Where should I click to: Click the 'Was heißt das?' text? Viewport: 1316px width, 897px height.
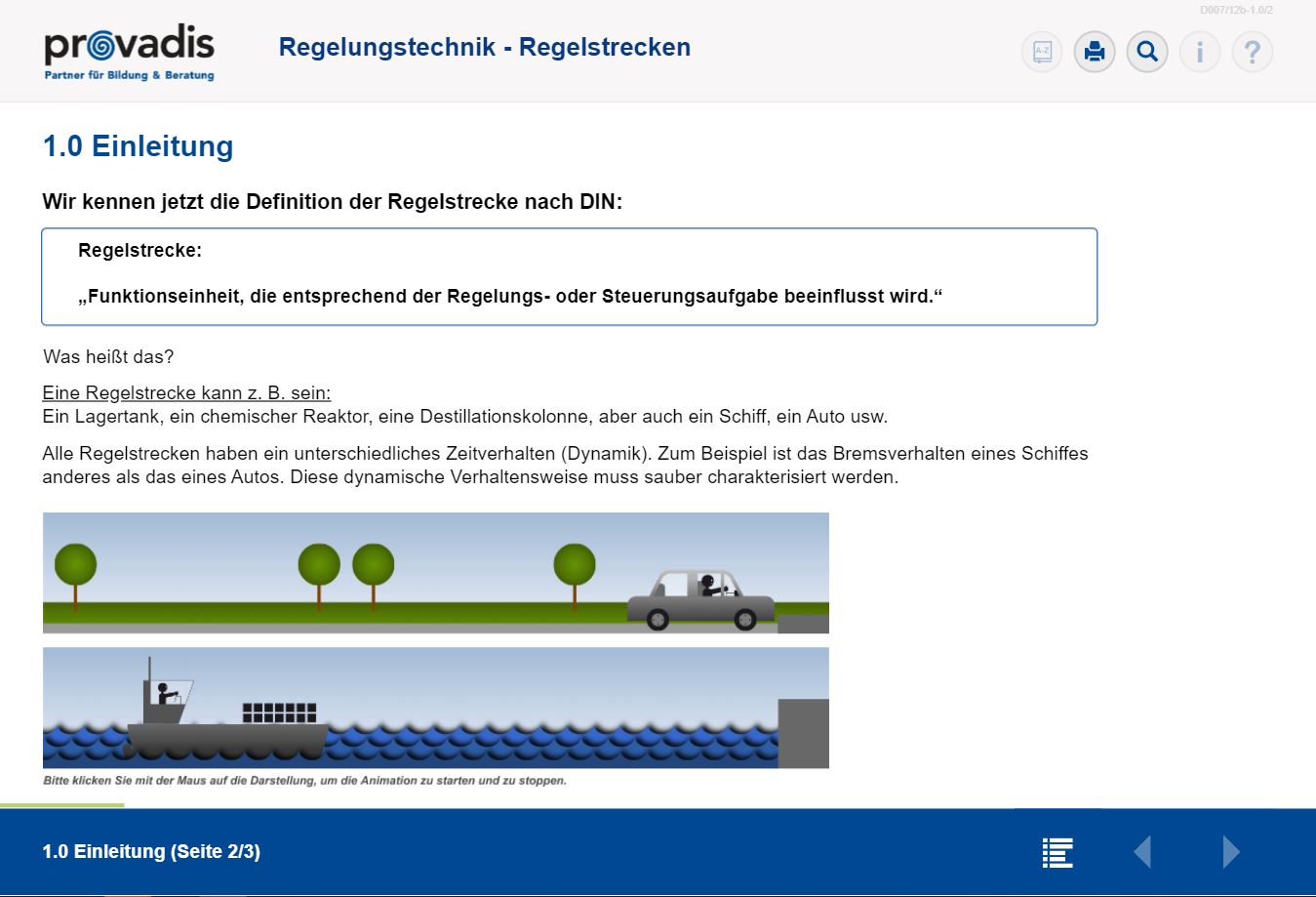coord(108,357)
